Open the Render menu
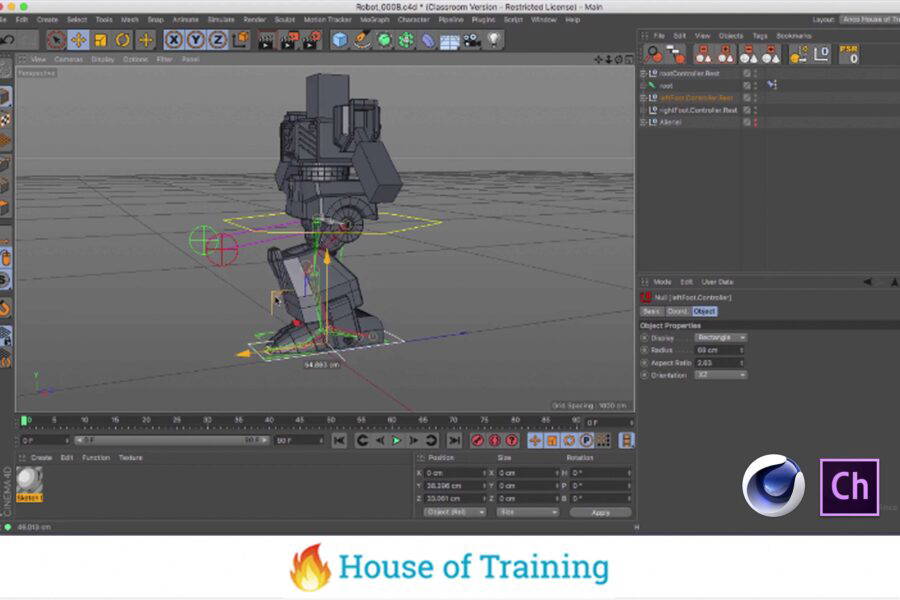Screen dimensions: 900x600 point(254,20)
